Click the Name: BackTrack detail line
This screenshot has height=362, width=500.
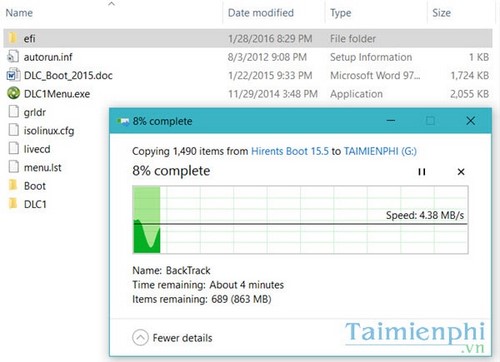pyautogui.click(x=171, y=270)
